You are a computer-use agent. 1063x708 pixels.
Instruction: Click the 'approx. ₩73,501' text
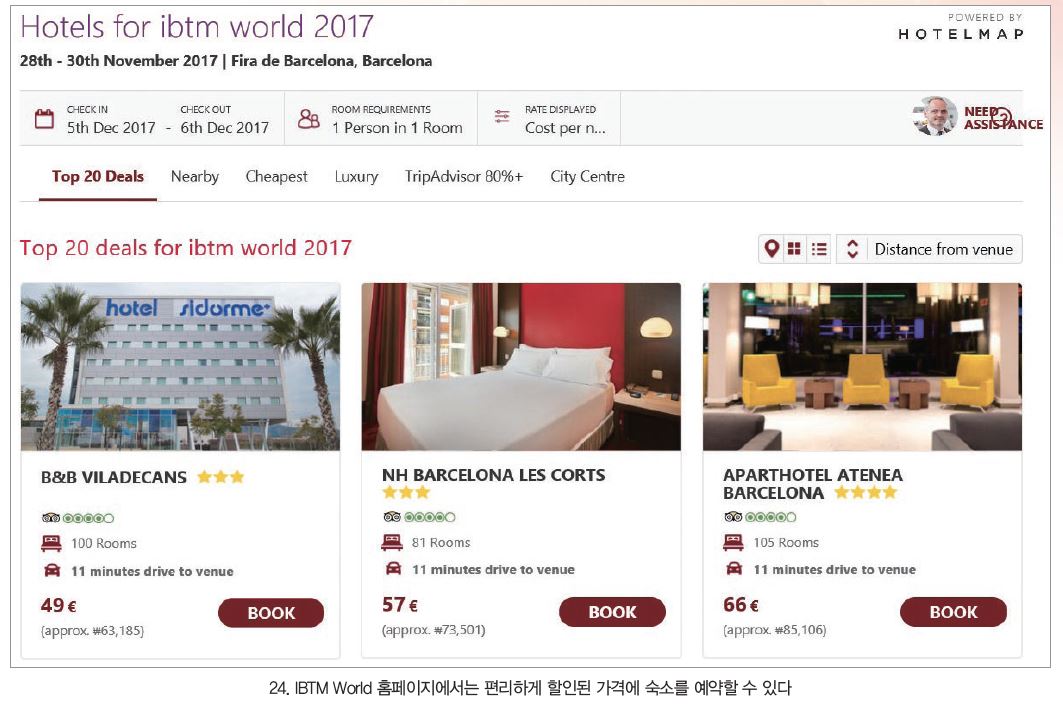click(x=434, y=630)
